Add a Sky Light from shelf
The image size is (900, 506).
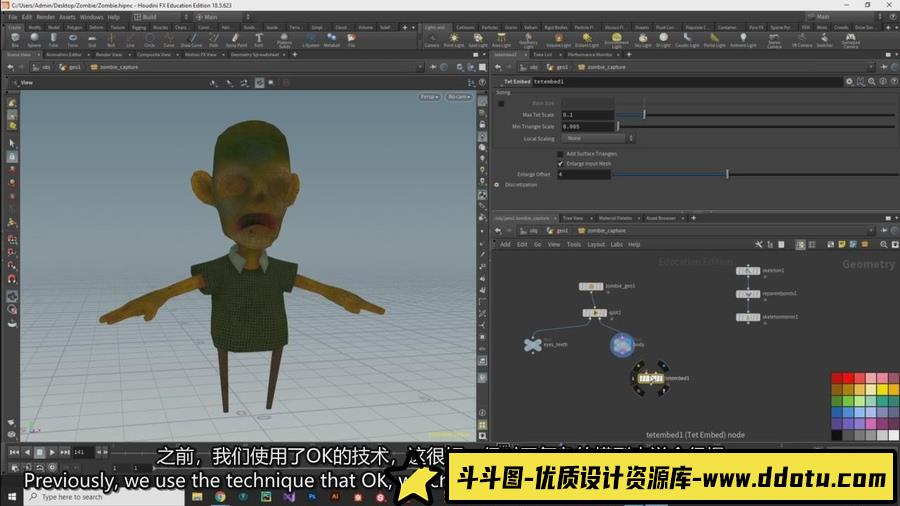[x=643, y=40]
